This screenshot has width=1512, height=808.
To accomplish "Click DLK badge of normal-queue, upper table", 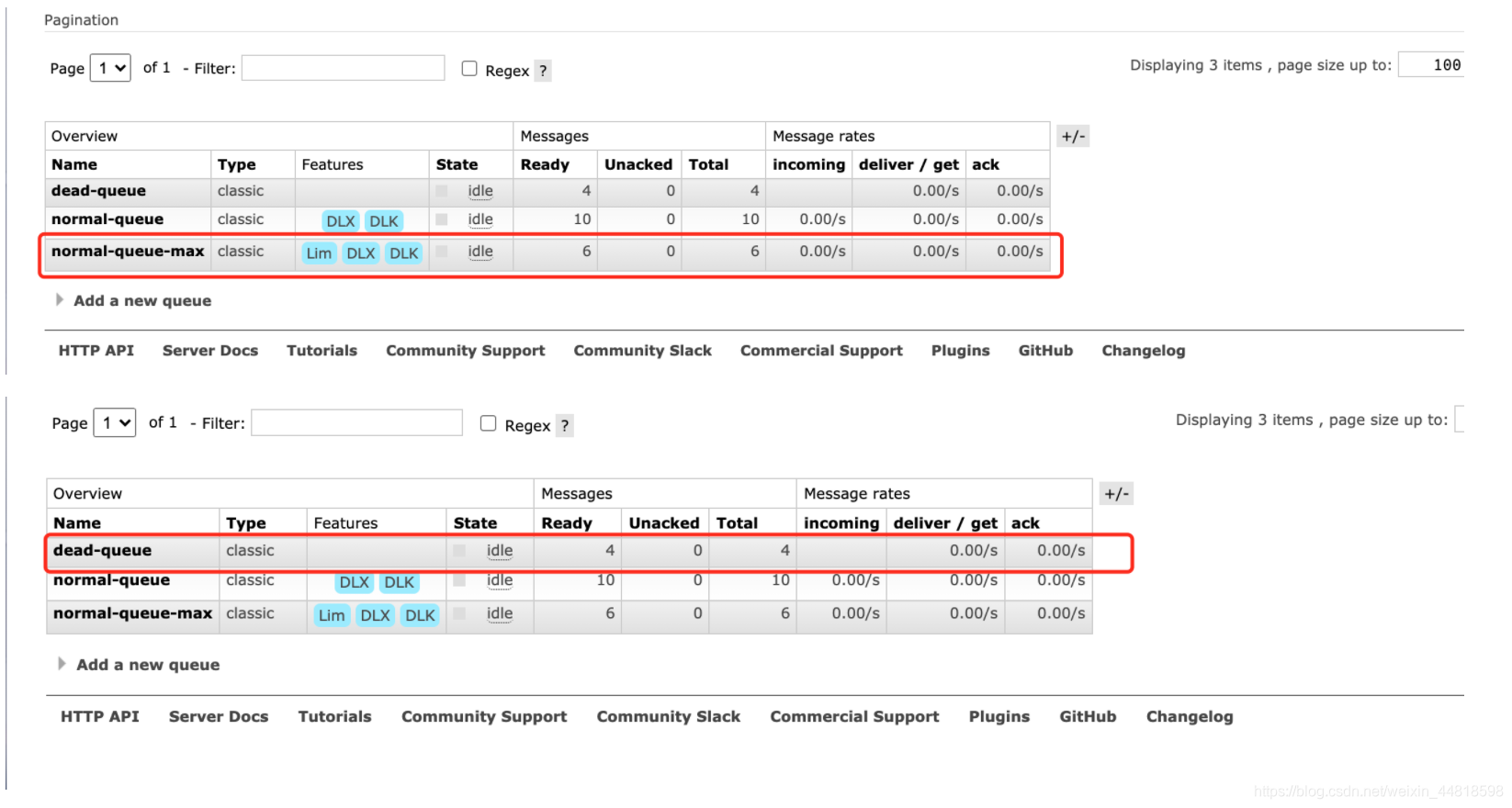I will coord(384,221).
